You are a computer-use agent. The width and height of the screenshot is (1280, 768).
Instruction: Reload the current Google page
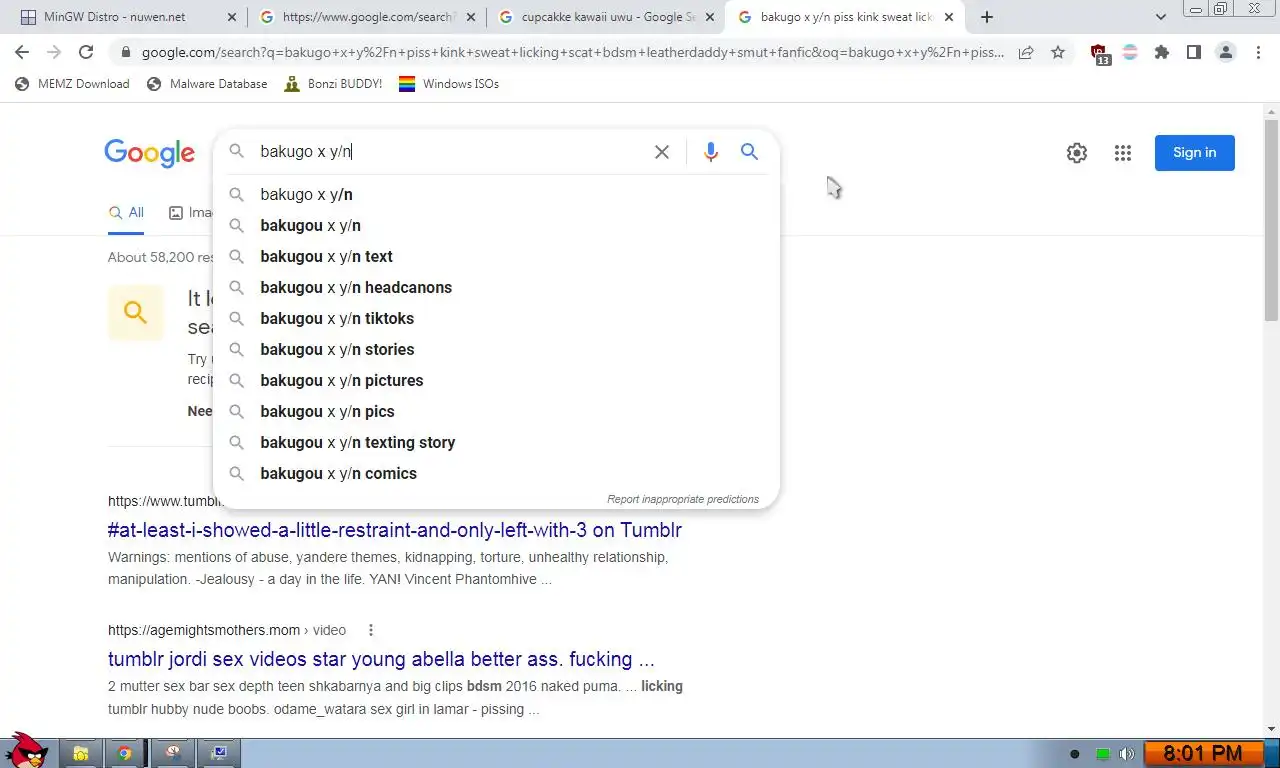86,52
